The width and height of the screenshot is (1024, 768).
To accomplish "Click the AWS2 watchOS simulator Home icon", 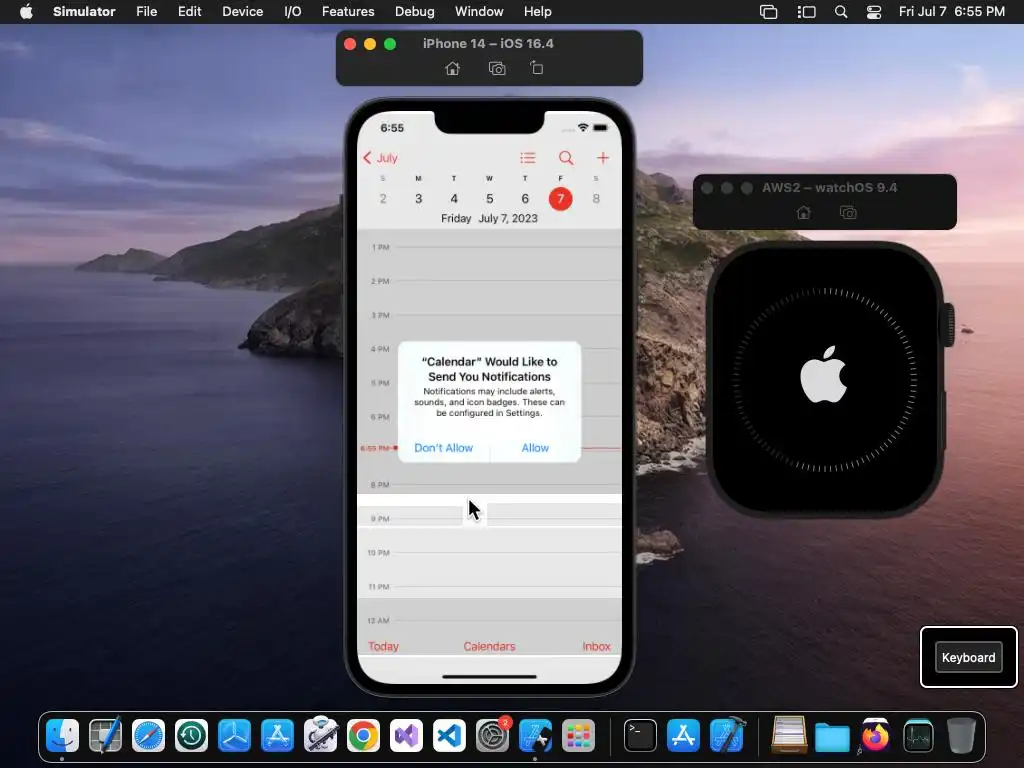I will pos(804,213).
